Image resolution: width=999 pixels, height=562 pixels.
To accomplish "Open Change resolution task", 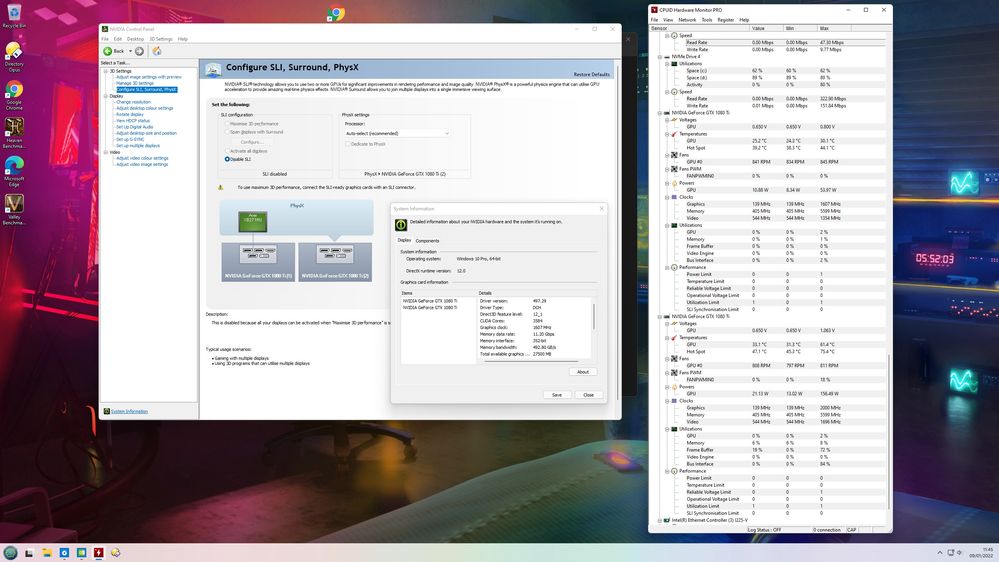I will (133, 102).
